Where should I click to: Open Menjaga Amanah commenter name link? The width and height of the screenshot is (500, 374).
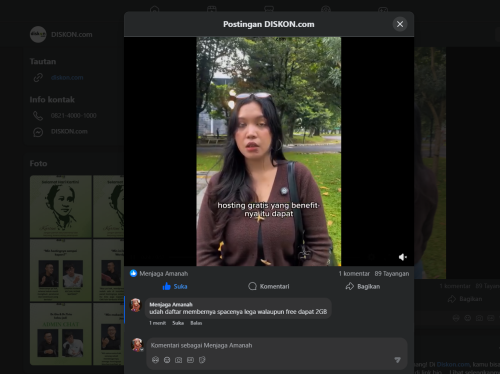pyautogui.click(x=171, y=304)
